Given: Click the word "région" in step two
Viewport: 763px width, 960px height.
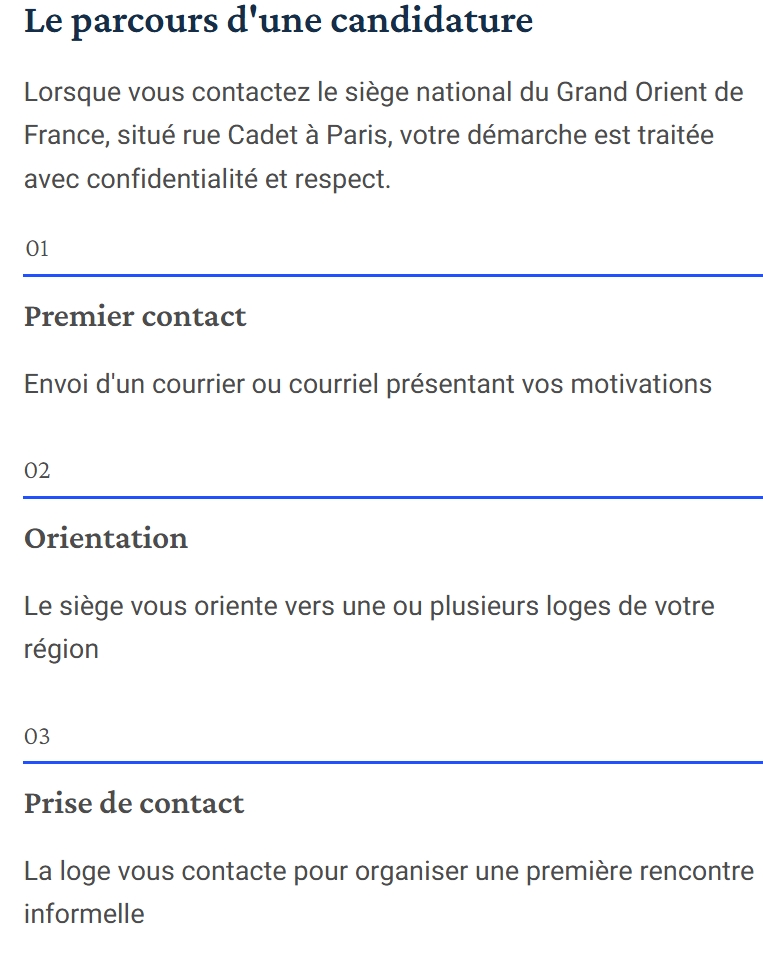Looking at the screenshot, I should tap(61, 649).
